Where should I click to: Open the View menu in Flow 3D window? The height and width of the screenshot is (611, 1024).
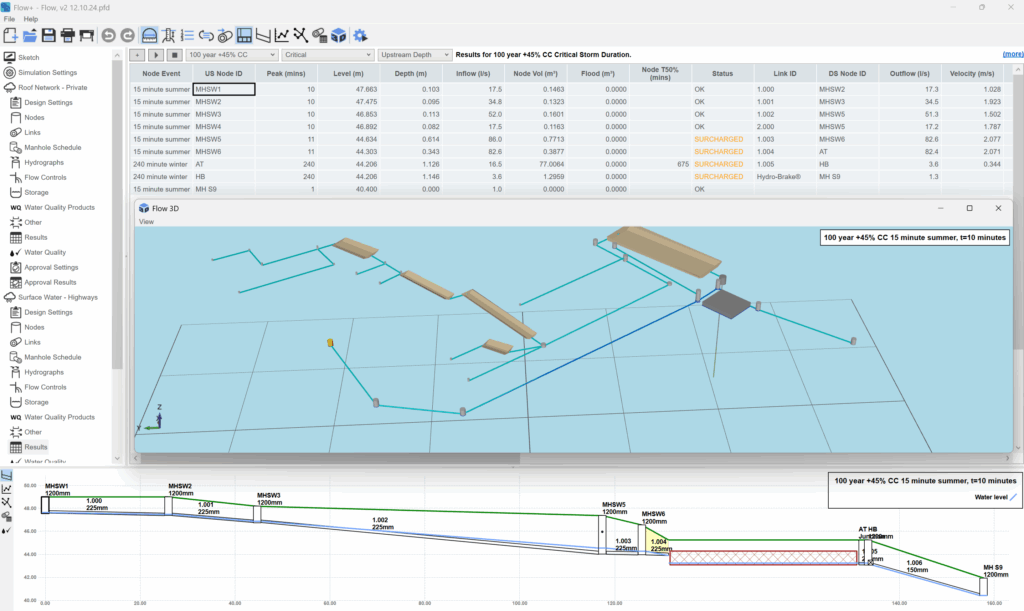point(146,221)
